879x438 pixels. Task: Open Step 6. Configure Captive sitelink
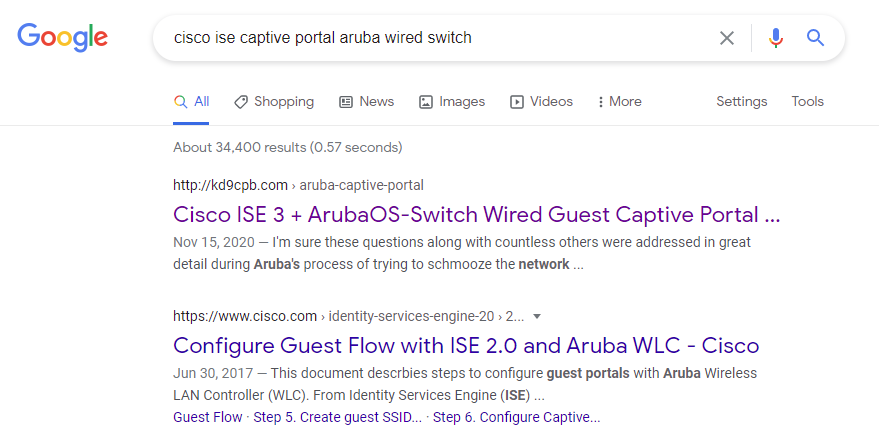click(516, 418)
